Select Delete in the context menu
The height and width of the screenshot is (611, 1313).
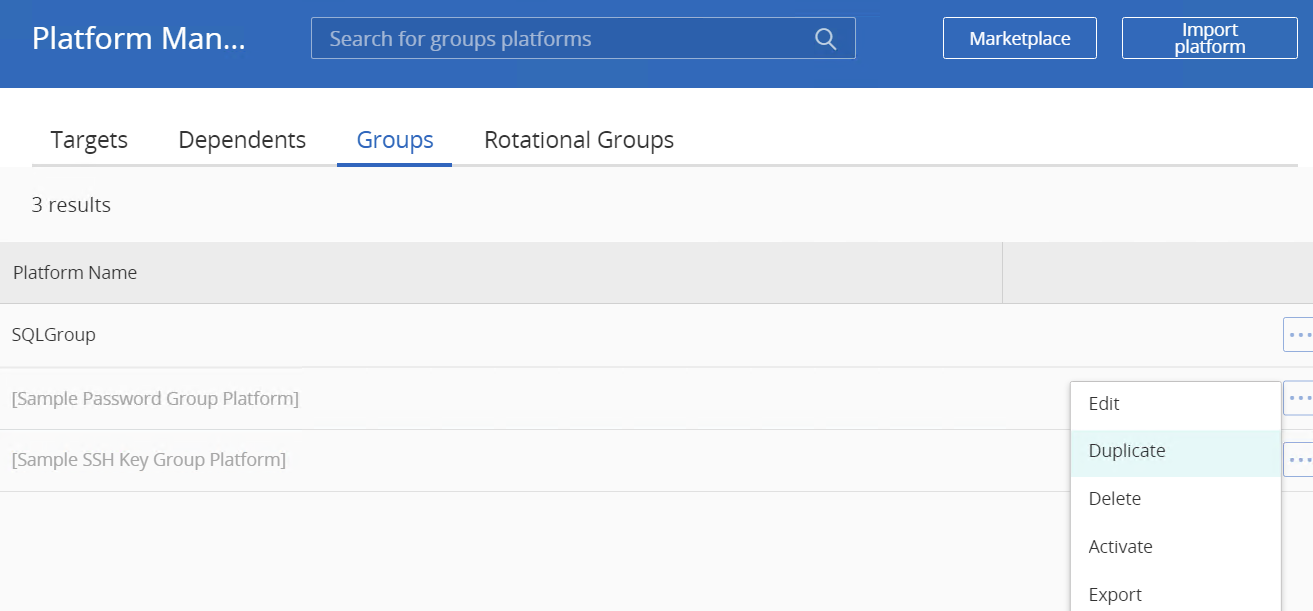click(1175, 499)
